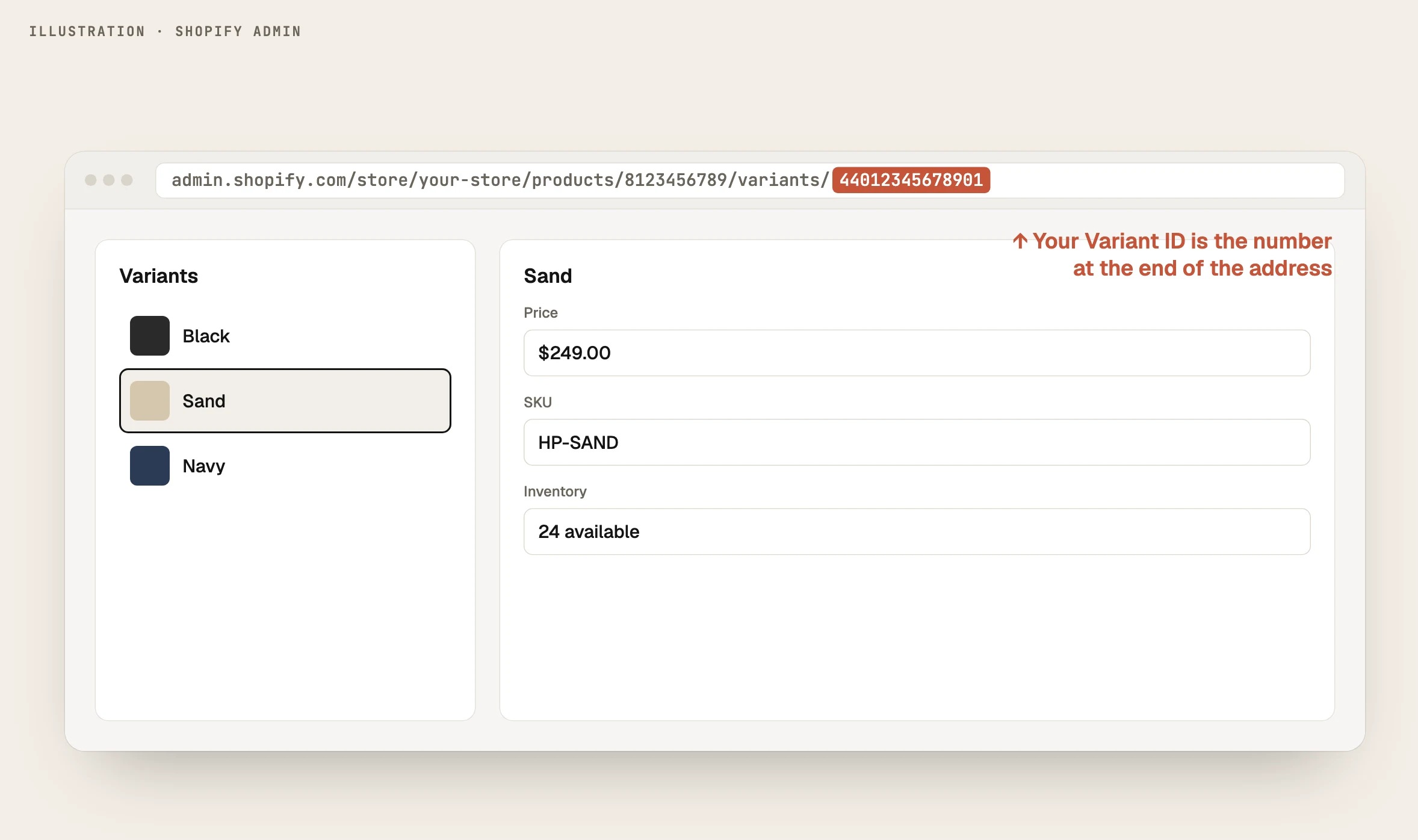Select the Navy variant row
The height and width of the screenshot is (840, 1418).
tap(285, 466)
